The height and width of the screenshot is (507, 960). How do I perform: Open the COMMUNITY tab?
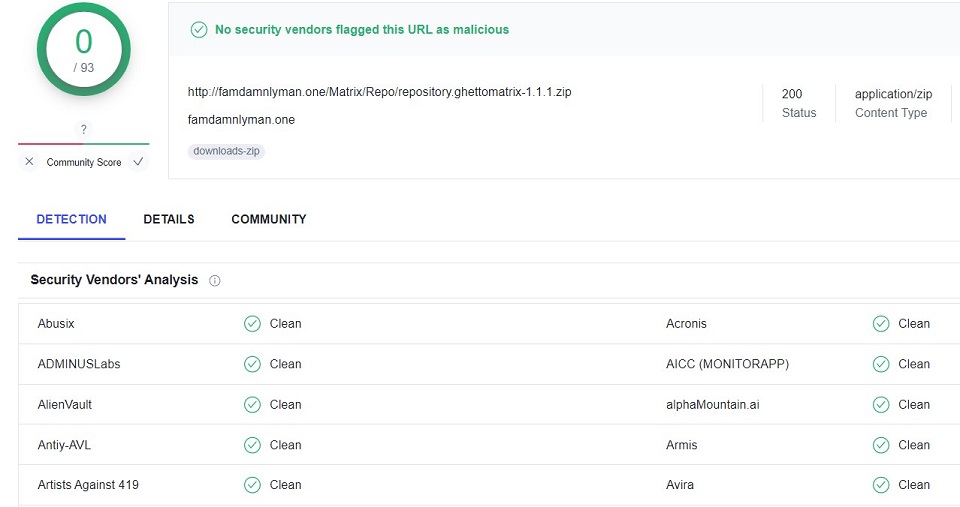pyautogui.click(x=269, y=219)
